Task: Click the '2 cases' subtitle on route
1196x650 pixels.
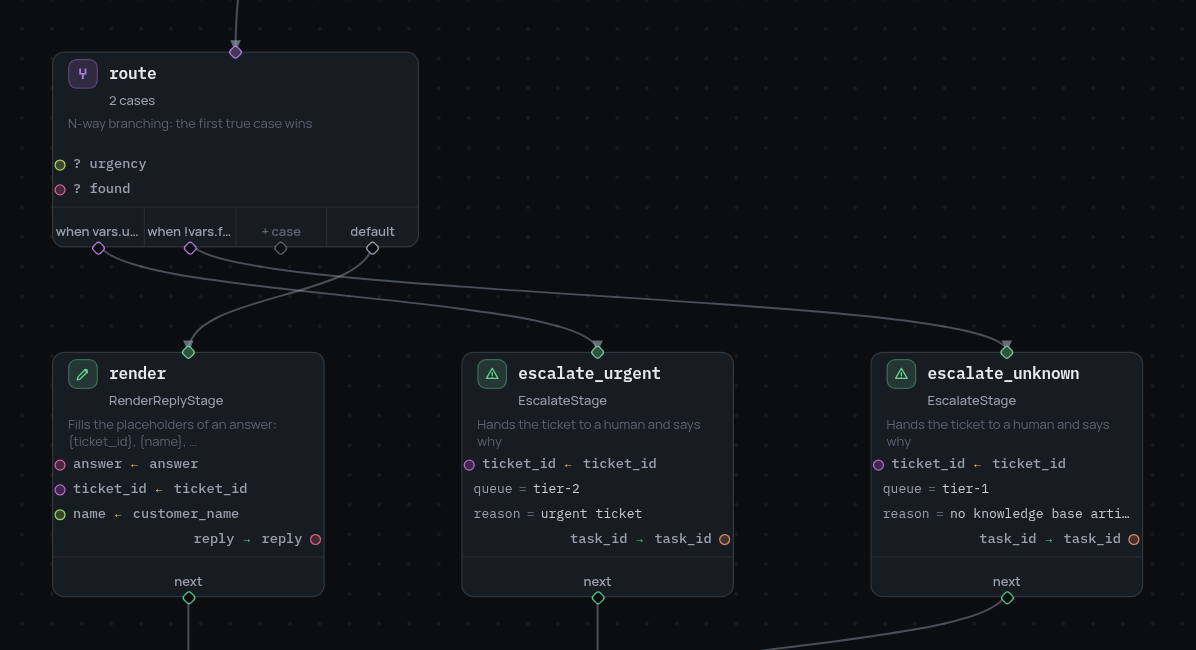Action: 132,101
